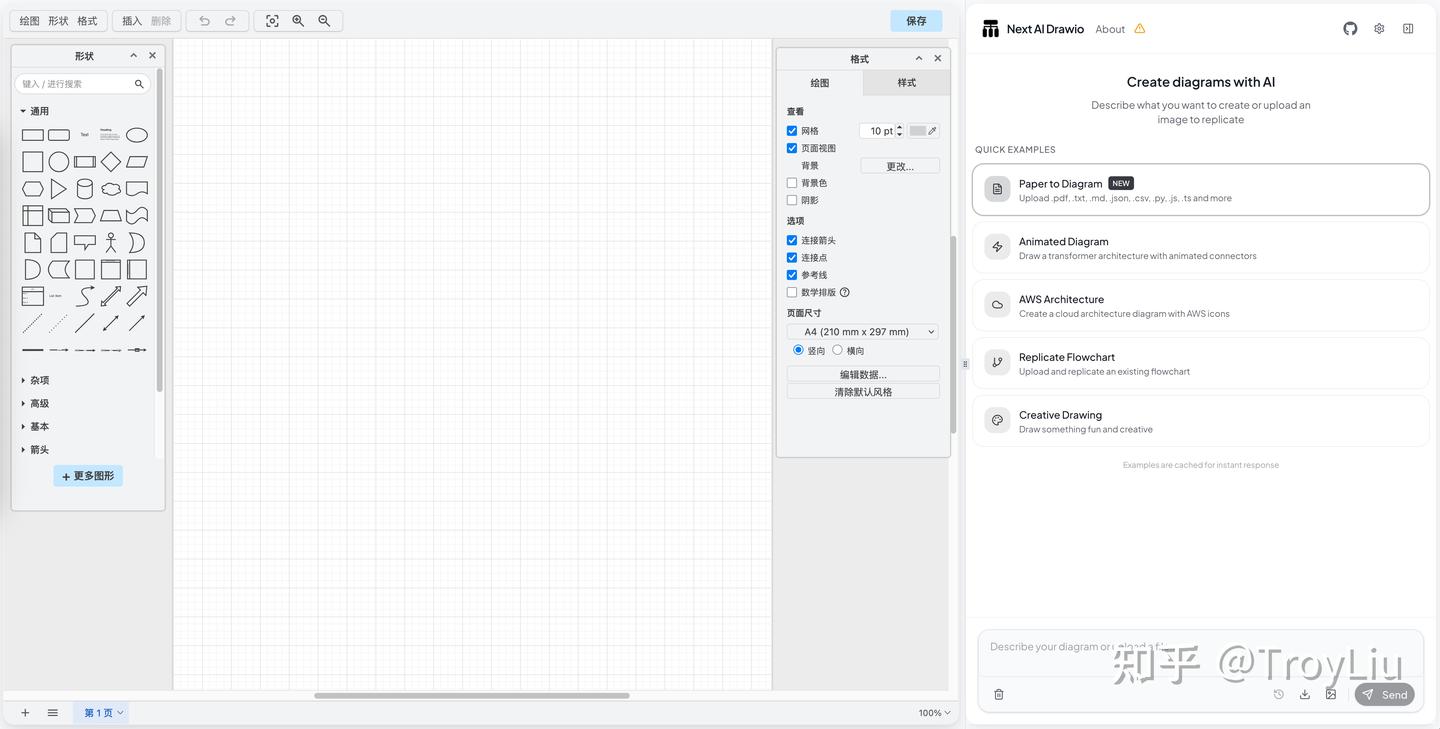1440x729 pixels.
Task: Expand the 杂项 shapes category
Action: point(39,381)
